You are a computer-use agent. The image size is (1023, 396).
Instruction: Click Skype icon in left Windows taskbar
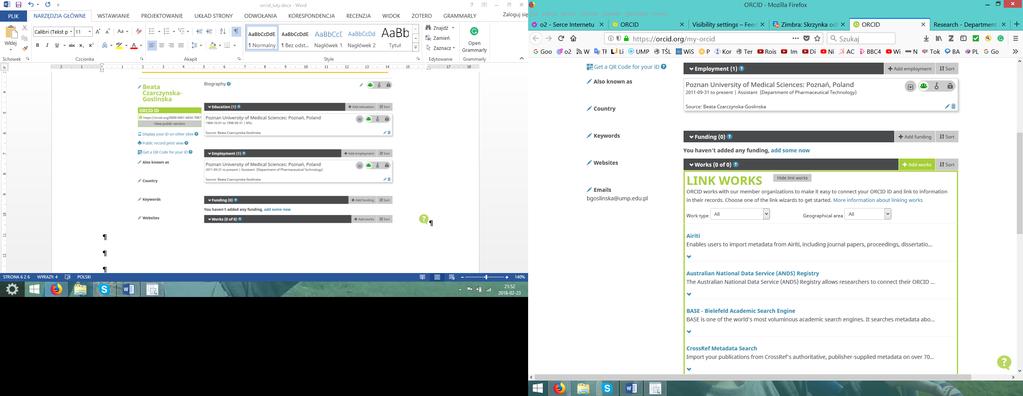coord(104,290)
